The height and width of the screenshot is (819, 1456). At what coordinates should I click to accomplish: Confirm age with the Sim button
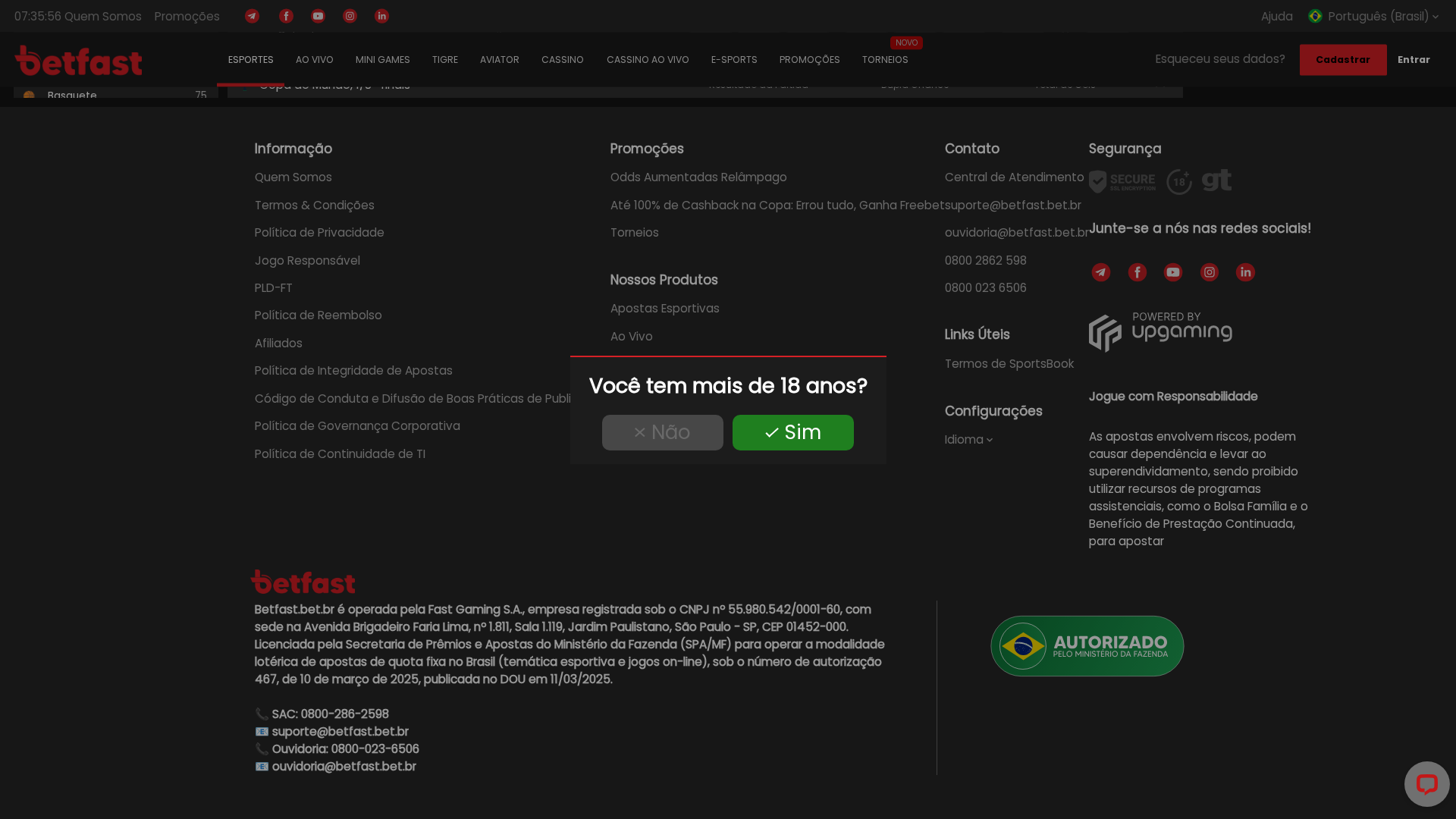[x=793, y=432]
